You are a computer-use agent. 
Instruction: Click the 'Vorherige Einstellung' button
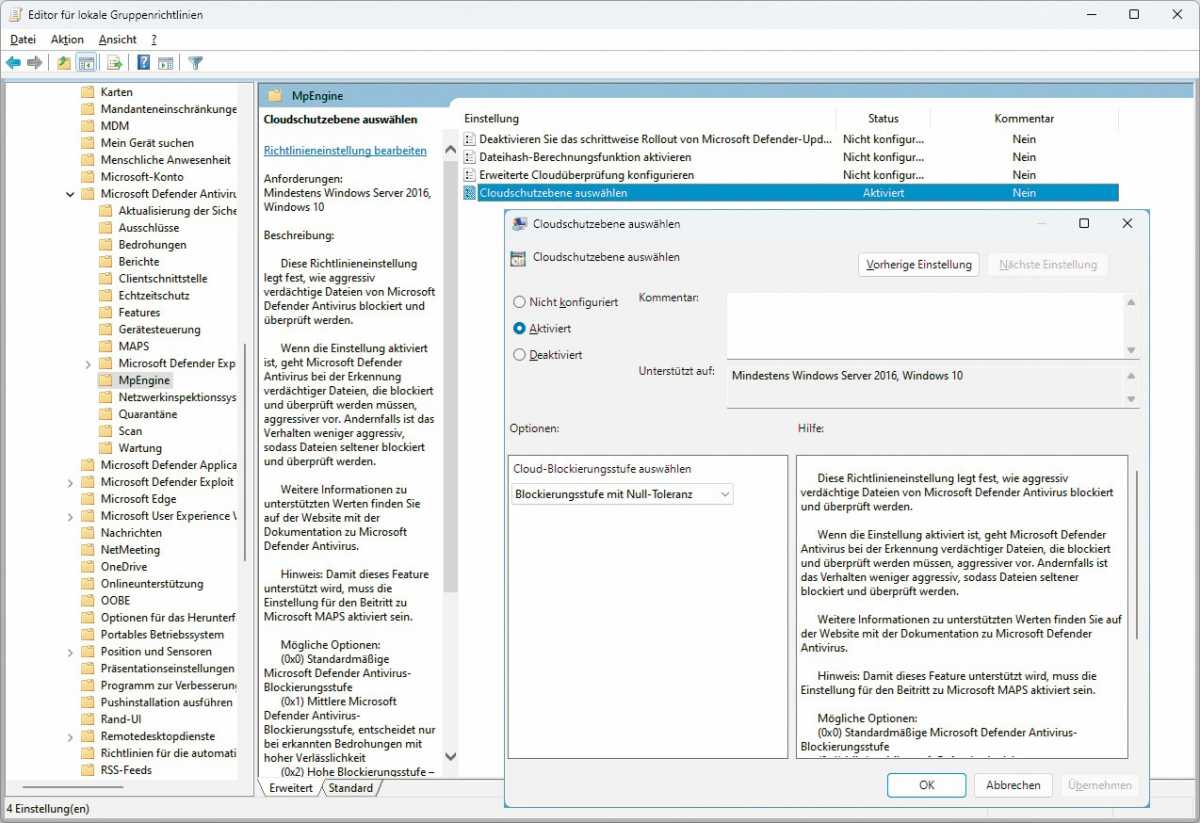tap(918, 265)
